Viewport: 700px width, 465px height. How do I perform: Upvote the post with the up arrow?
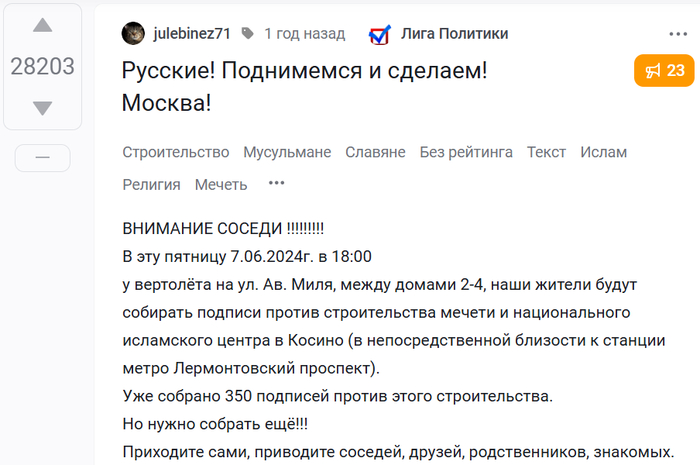(x=42, y=25)
